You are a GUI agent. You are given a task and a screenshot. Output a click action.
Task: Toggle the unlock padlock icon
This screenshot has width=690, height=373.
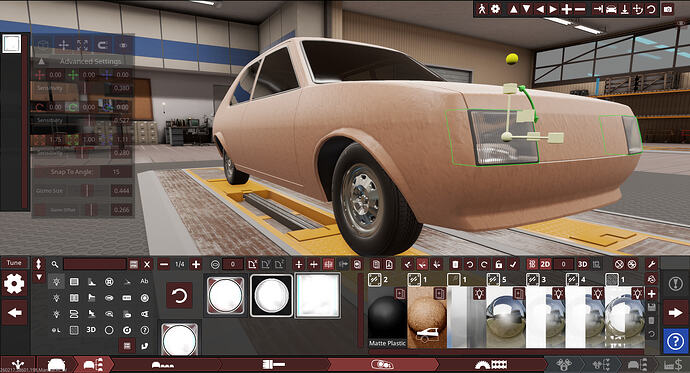pos(499,264)
